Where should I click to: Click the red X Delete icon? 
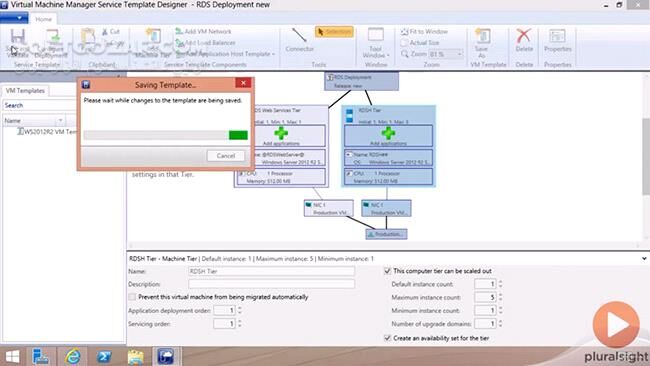[524, 36]
